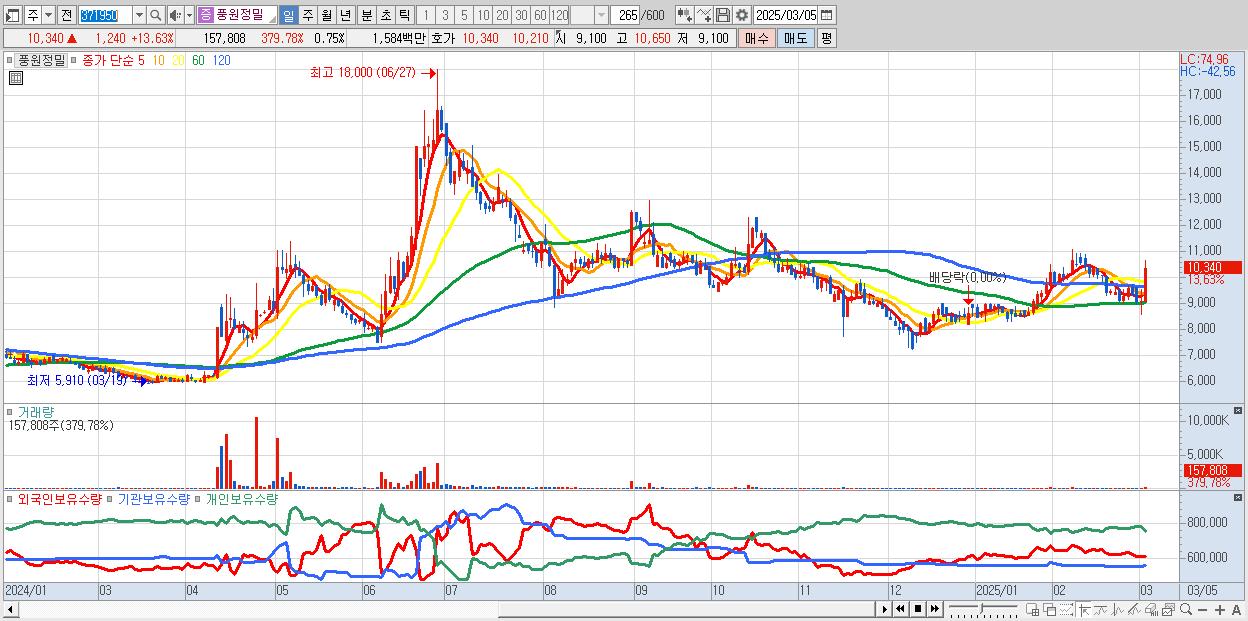
Task: Select the 월 monthly chart period
Action: tap(326, 15)
